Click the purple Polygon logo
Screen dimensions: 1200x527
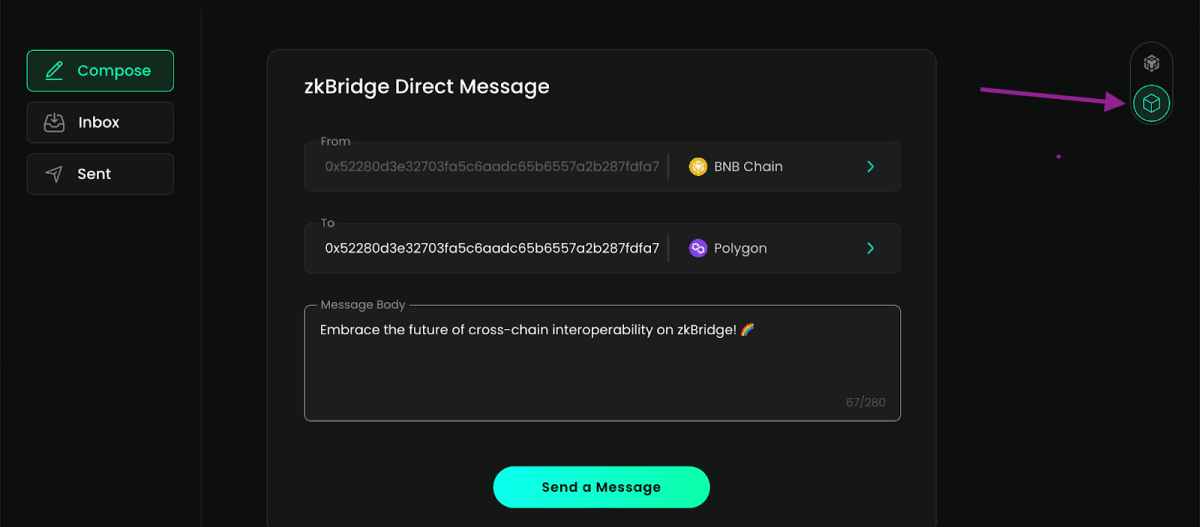point(698,248)
